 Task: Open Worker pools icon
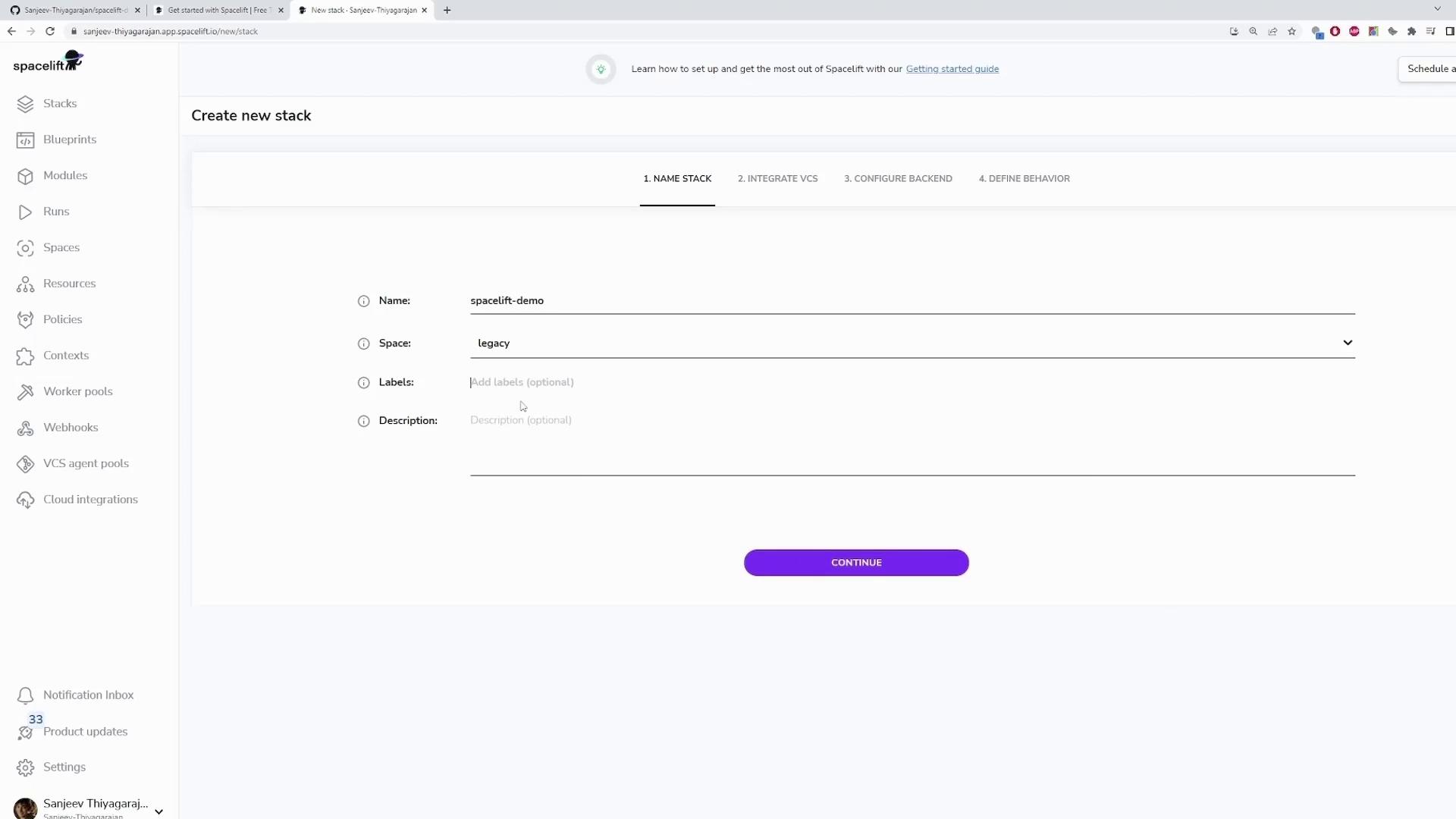point(25,392)
